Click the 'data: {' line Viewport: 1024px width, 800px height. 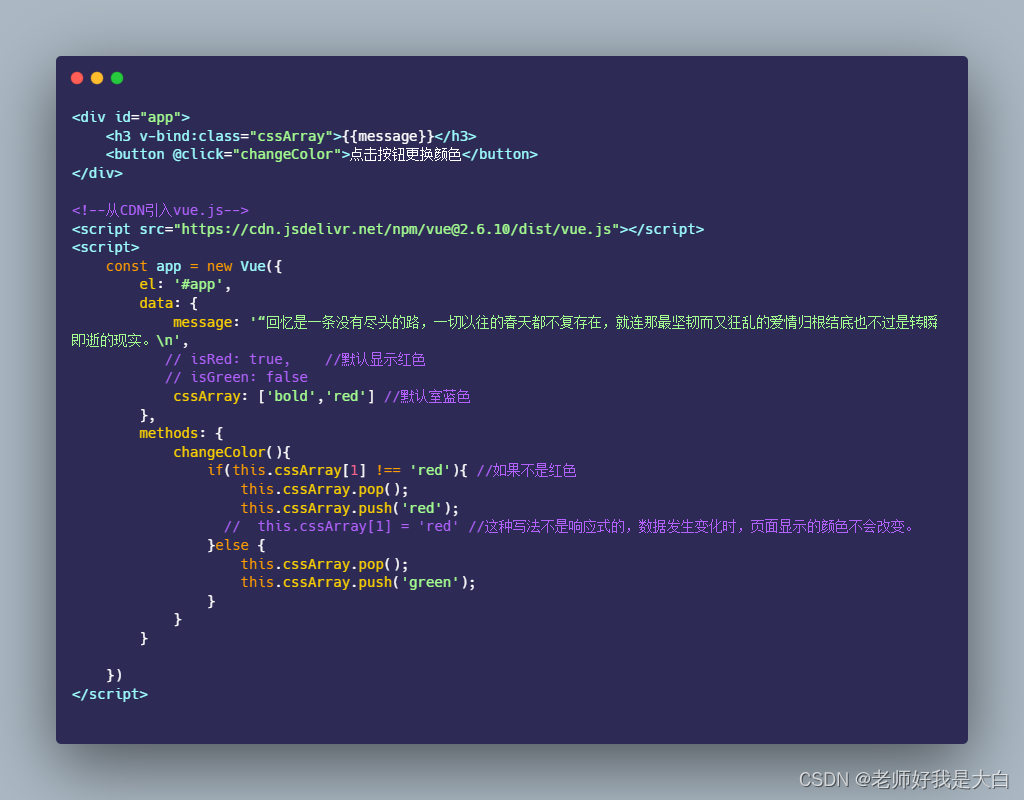click(x=168, y=304)
